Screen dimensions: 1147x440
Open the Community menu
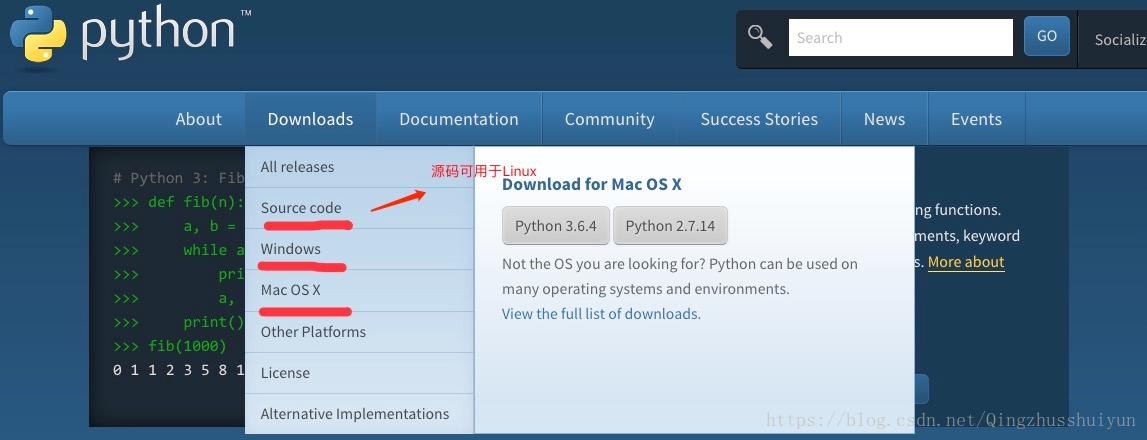[609, 119]
